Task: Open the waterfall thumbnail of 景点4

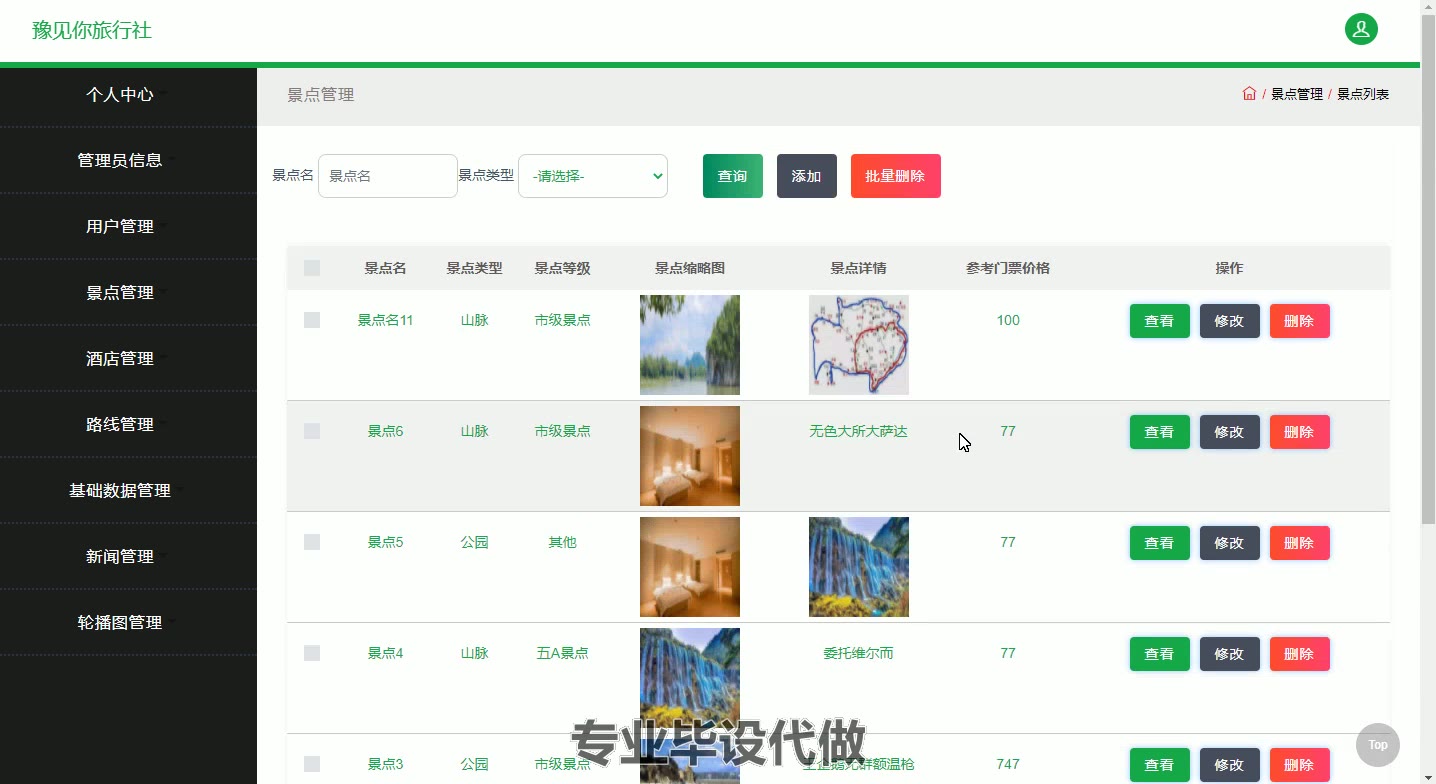Action: click(690, 678)
